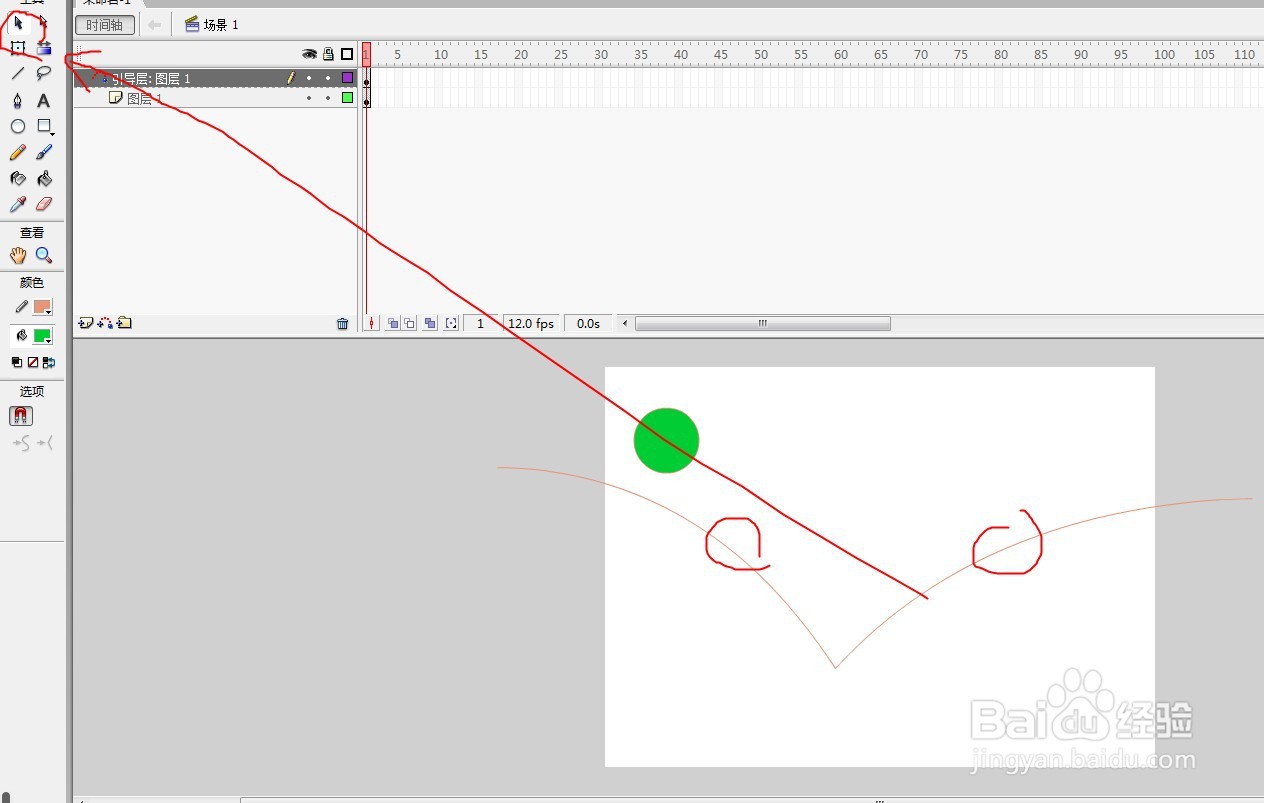Toggle Snap to Objects magnet
The width and height of the screenshot is (1264, 803).
tap(21, 416)
